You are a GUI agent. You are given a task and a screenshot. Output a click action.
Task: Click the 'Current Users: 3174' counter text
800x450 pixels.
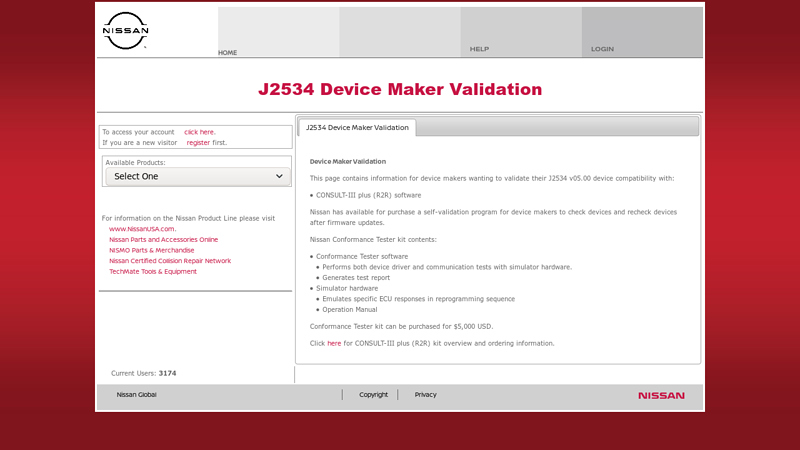pos(143,373)
